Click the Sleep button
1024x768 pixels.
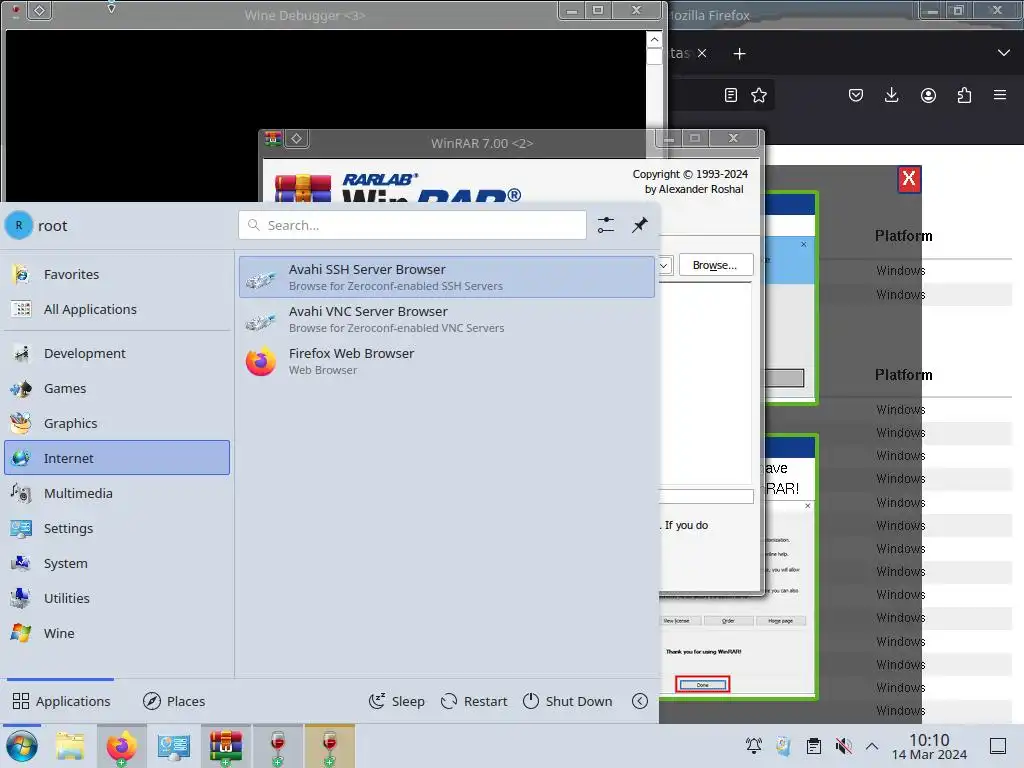click(396, 701)
